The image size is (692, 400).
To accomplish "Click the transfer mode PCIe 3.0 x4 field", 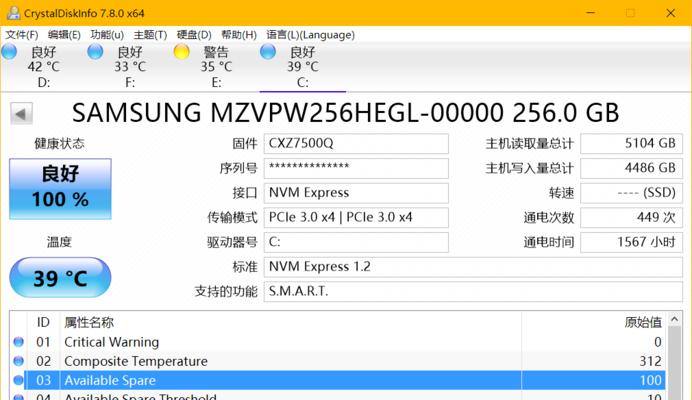I will (356, 218).
